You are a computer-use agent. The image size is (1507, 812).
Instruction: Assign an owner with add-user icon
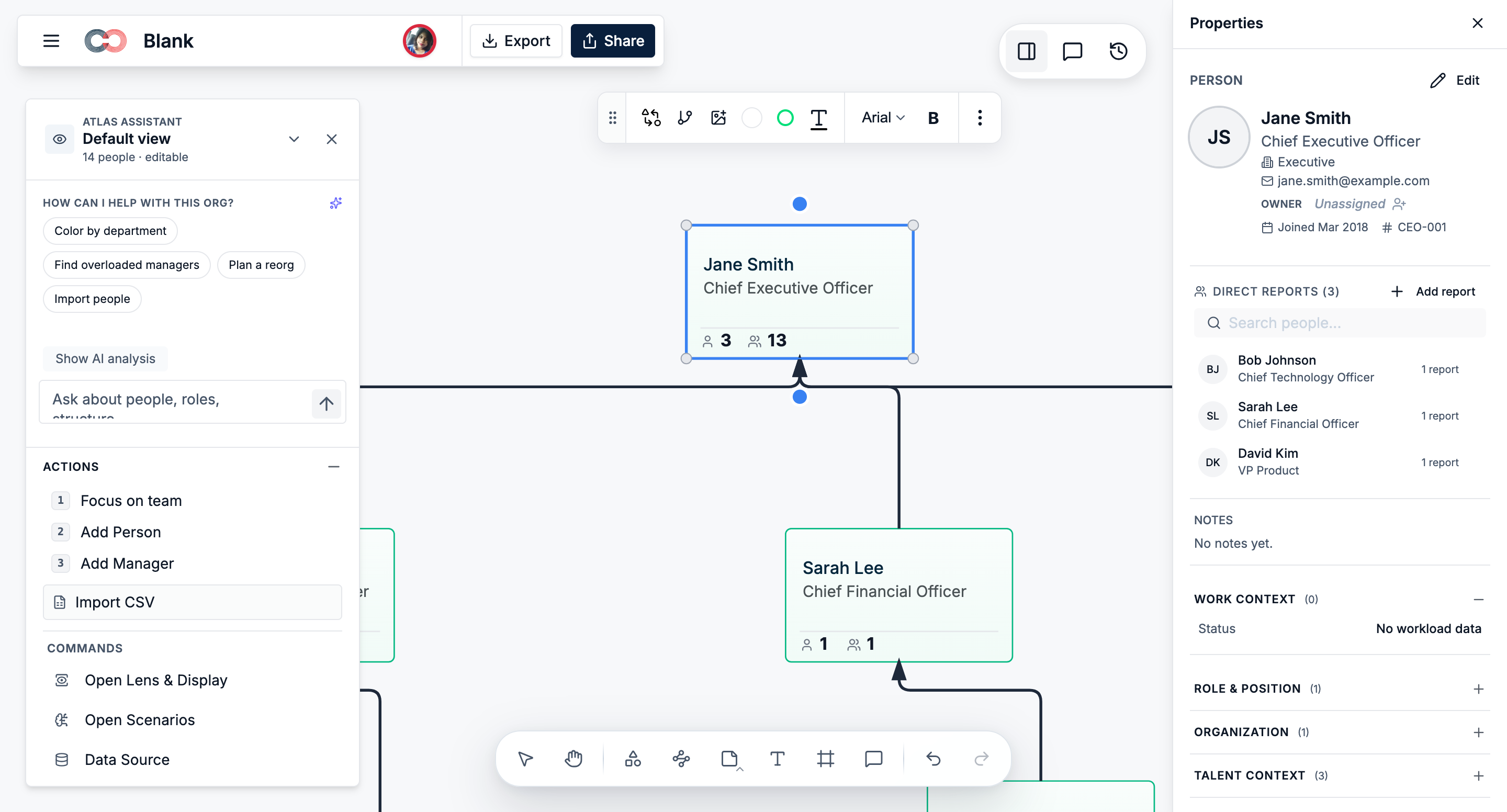(1399, 204)
